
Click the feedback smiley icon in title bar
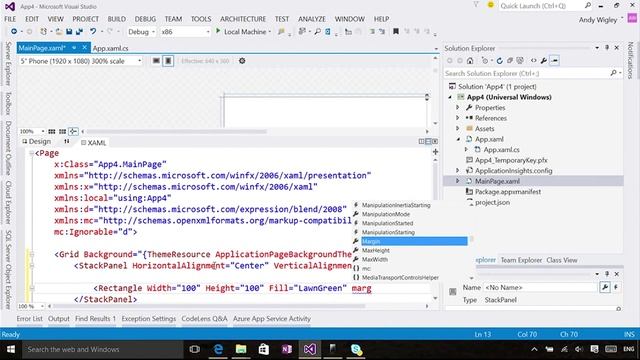(x=491, y=5)
